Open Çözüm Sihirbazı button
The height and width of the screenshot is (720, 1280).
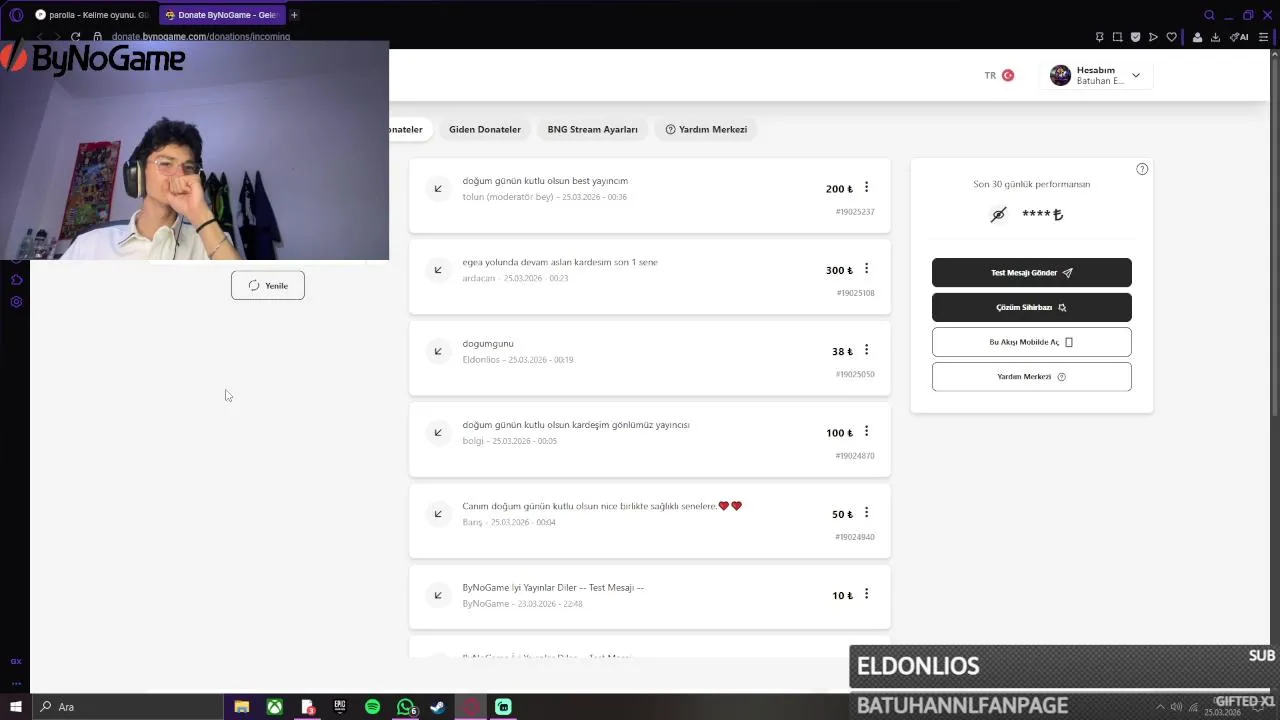pos(1032,307)
